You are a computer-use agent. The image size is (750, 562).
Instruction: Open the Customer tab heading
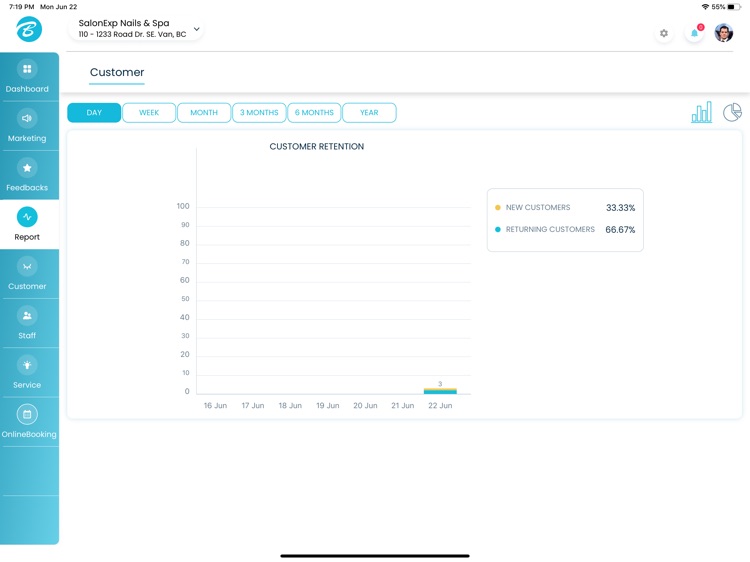tap(117, 72)
